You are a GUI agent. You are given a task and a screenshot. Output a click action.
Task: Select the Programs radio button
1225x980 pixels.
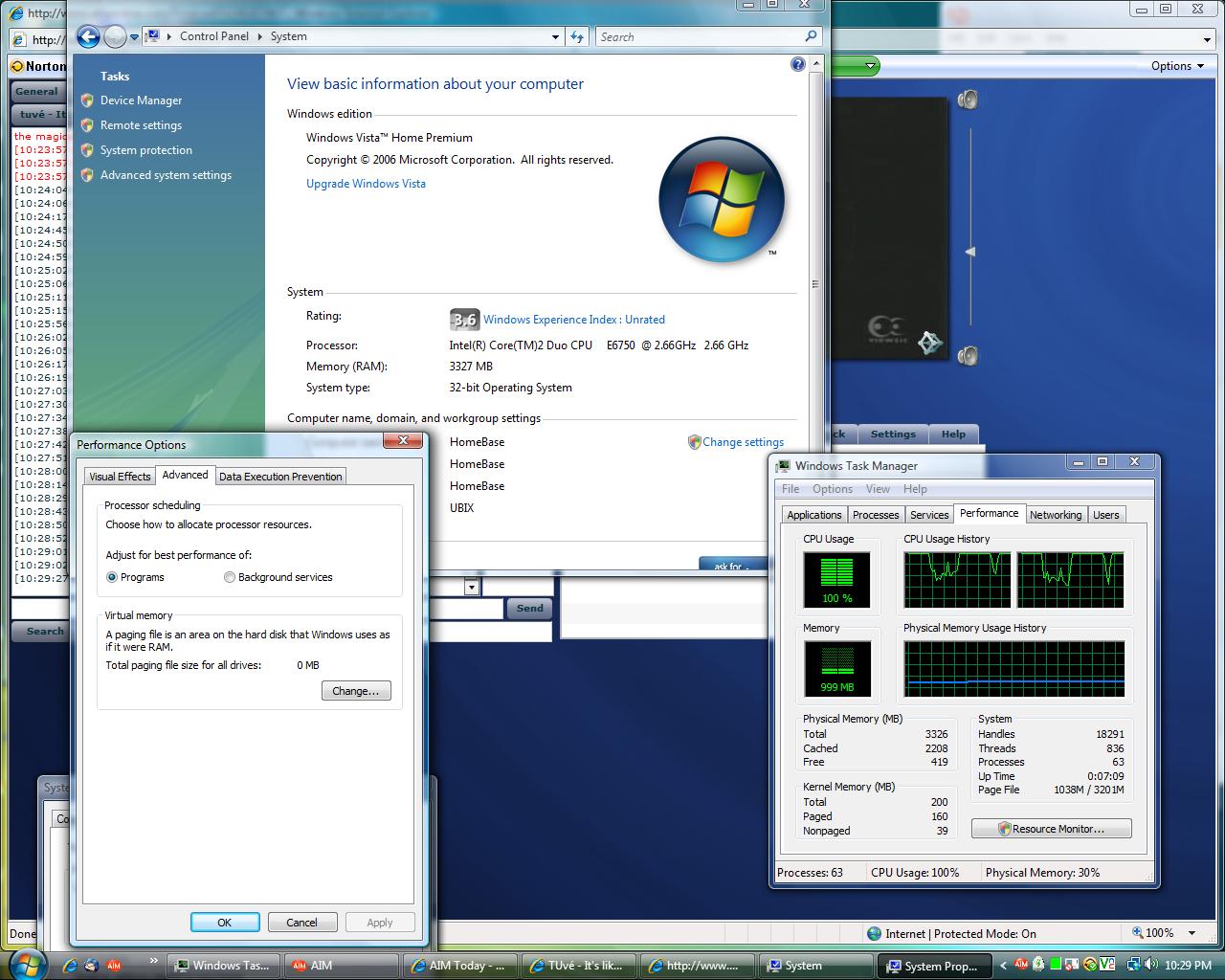(112, 577)
